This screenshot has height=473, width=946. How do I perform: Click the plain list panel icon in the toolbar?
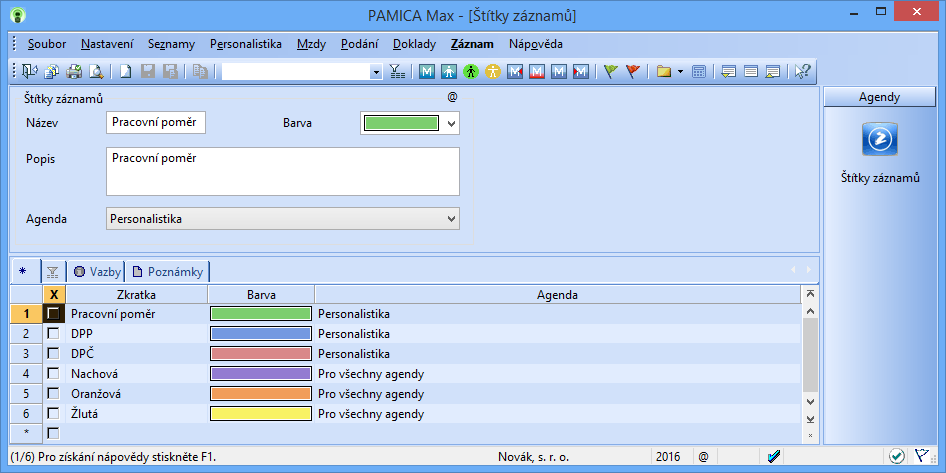tap(751, 72)
